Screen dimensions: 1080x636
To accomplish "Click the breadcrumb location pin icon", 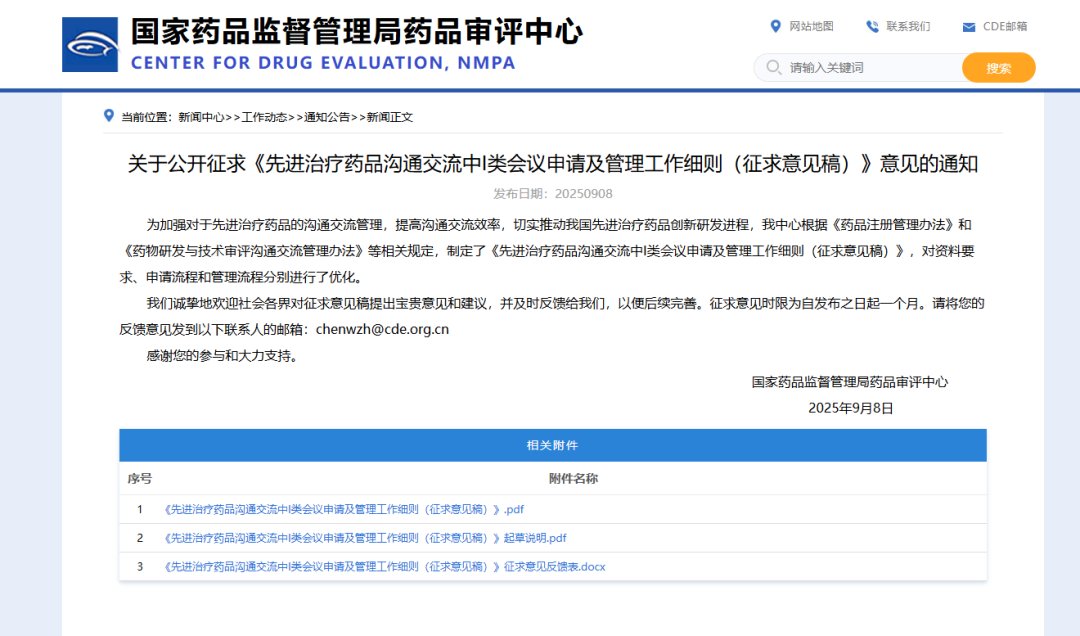I will [x=109, y=116].
